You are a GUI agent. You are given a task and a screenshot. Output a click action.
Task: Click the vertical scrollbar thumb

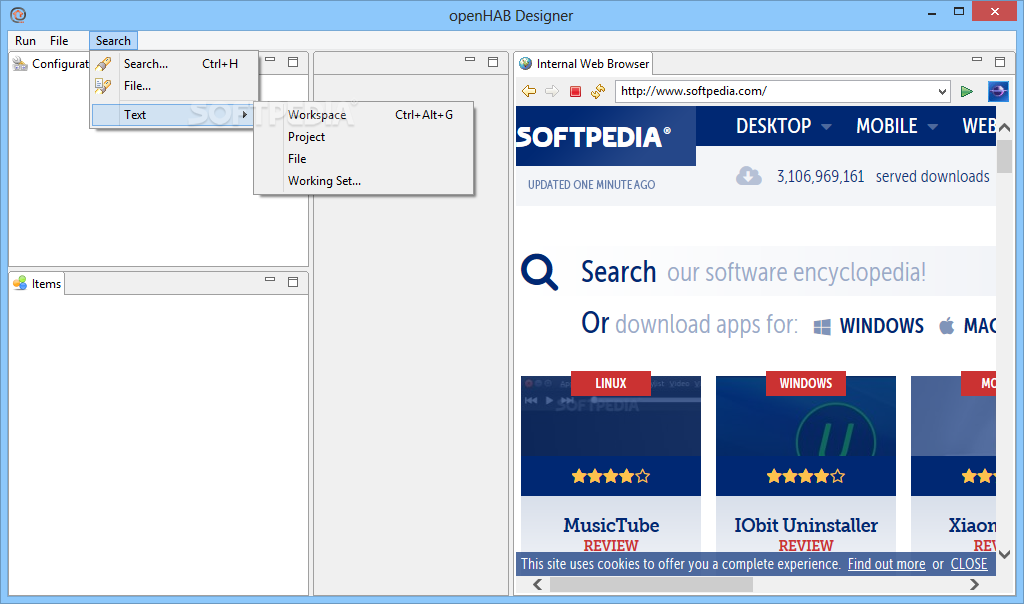(1005, 157)
